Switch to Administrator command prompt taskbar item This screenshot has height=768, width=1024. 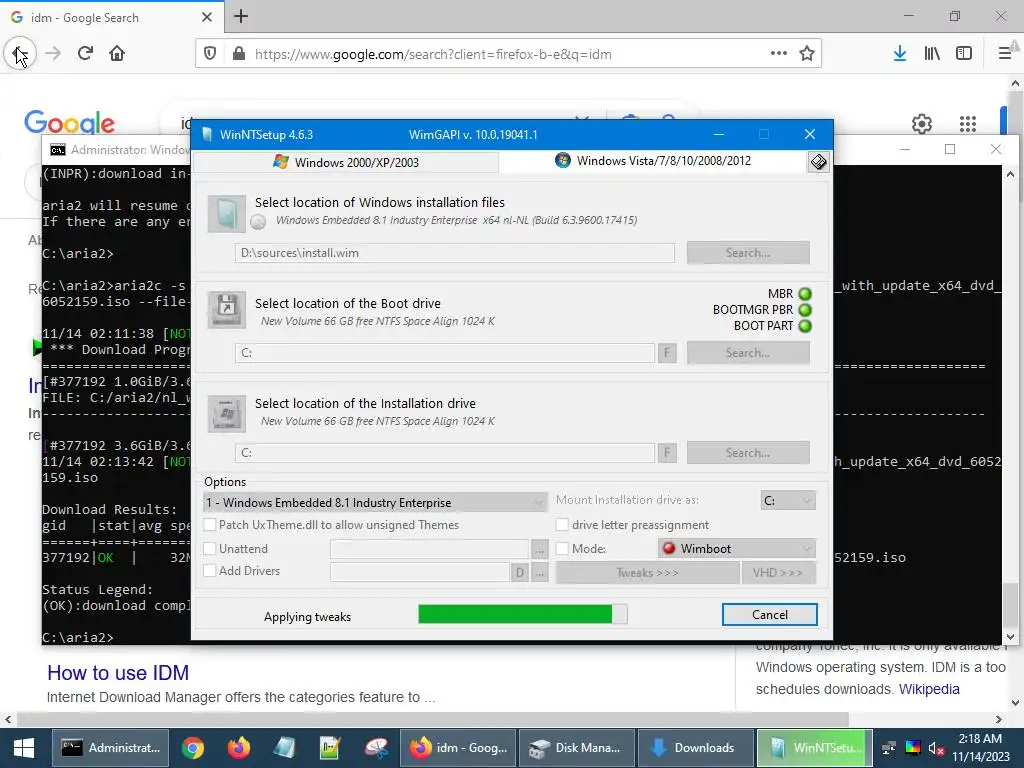click(110, 748)
